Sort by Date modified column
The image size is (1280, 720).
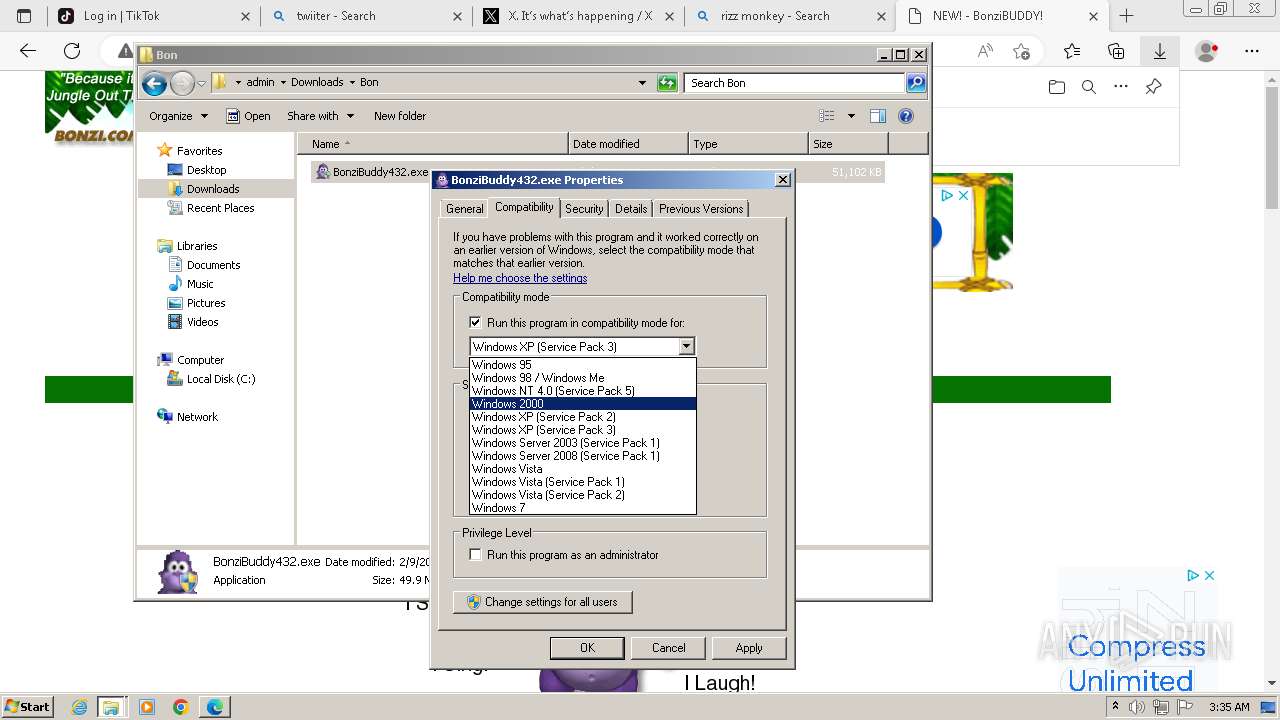click(628, 144)
